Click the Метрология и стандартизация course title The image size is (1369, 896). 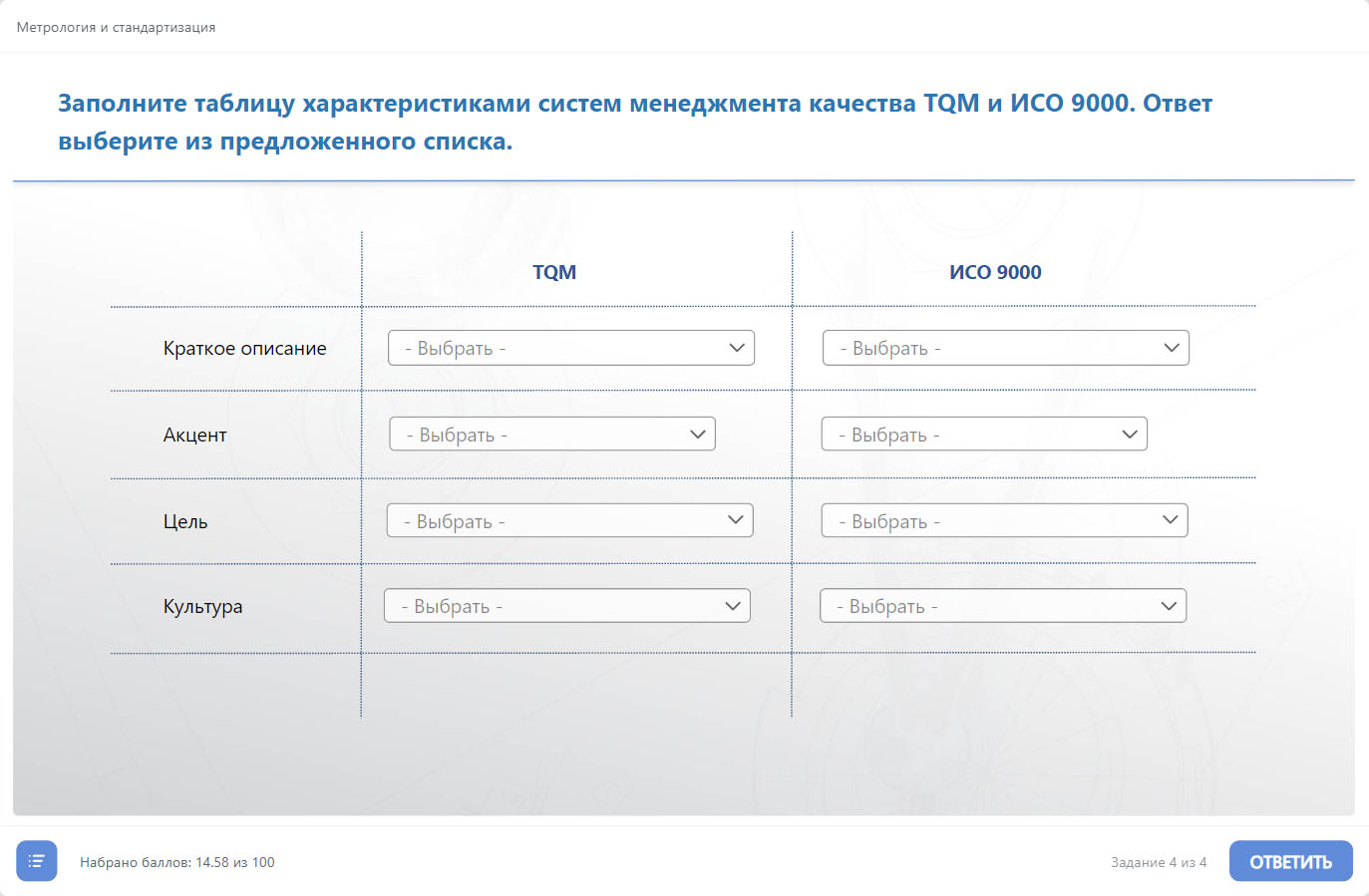116,27
